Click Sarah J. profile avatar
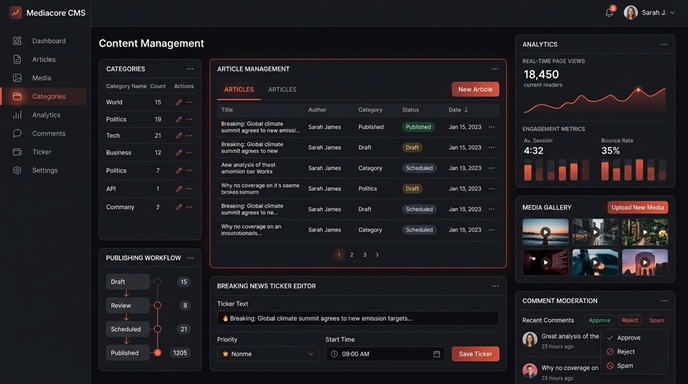688x384 pixels. point(631,12)
